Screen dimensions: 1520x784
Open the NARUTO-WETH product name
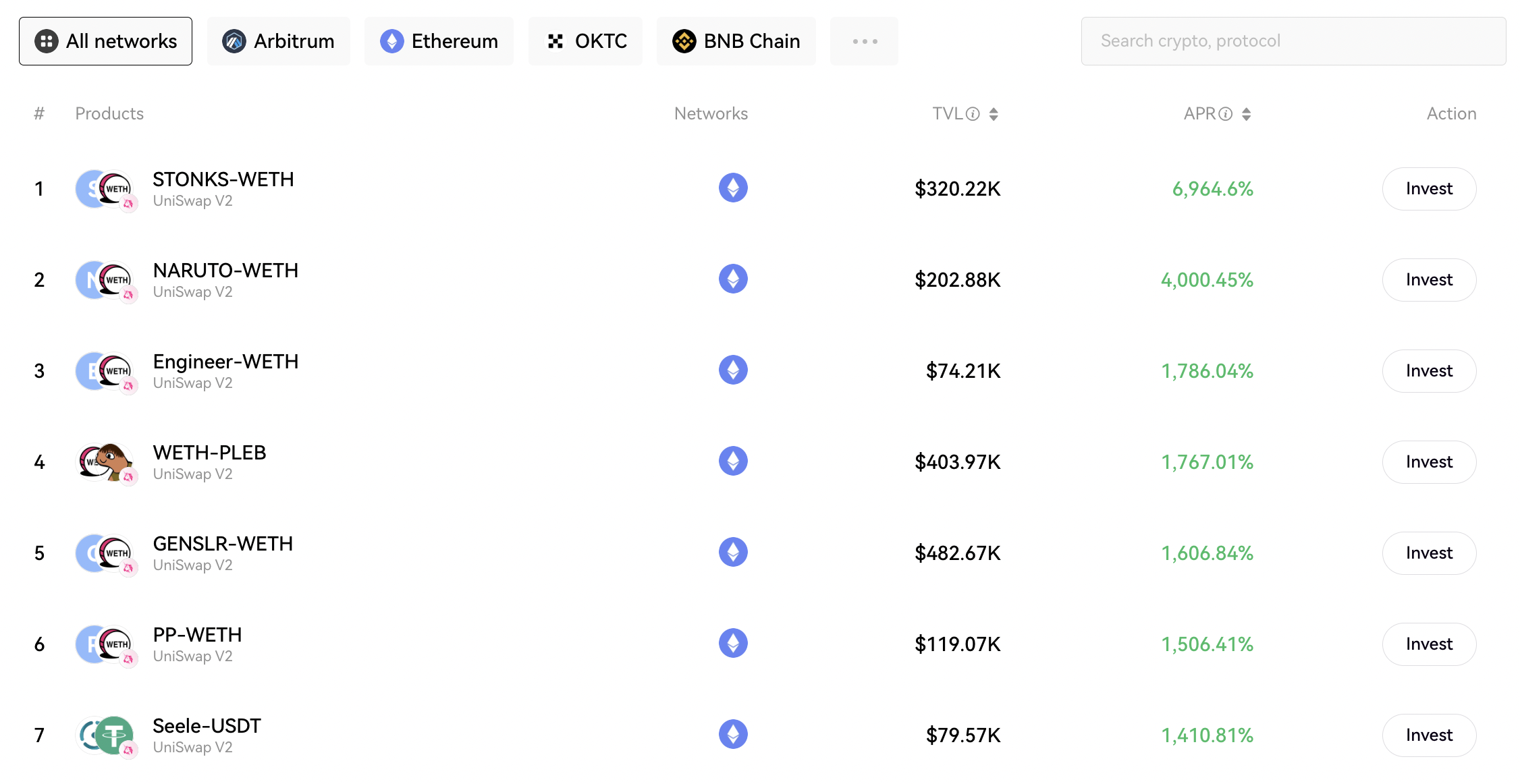pyautogui.click(x=225, y=271)
